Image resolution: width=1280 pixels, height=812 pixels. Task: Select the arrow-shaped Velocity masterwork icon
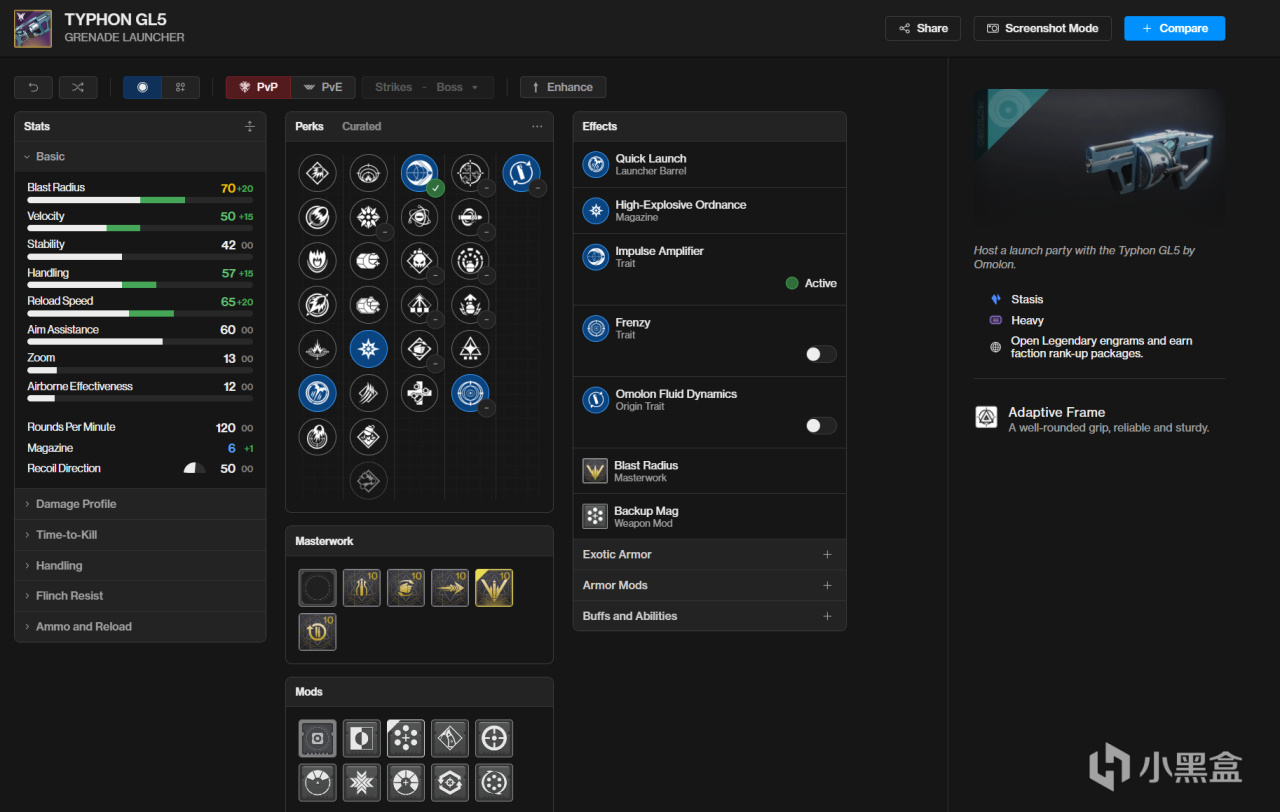tap(450, 588)
